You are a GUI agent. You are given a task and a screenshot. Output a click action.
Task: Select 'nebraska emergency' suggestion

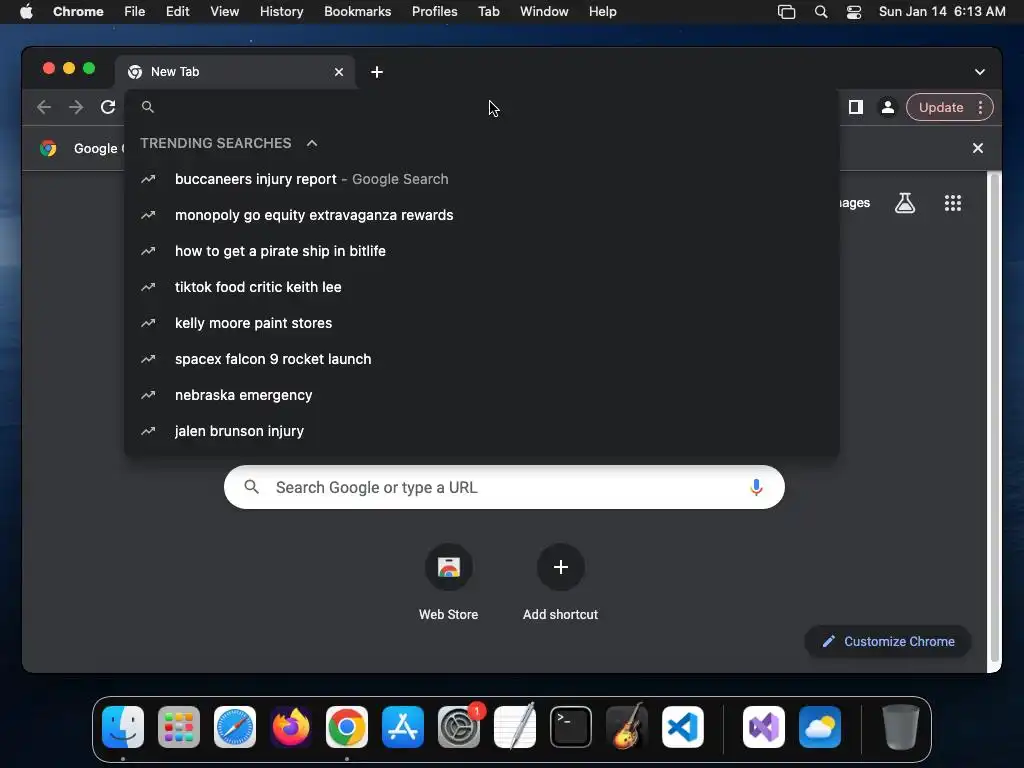482,395
